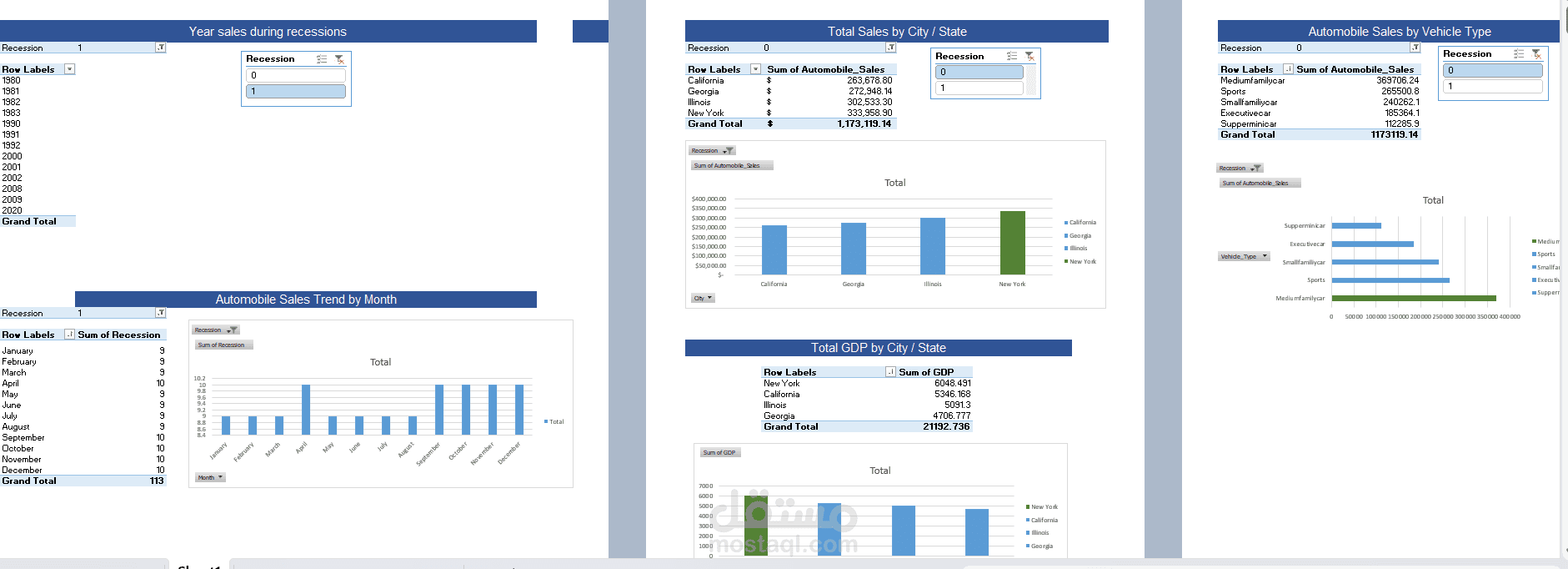Select the green Mediumfamilycar bar in vehicle chart
Screen dimensions: 1568x569
1414,298
